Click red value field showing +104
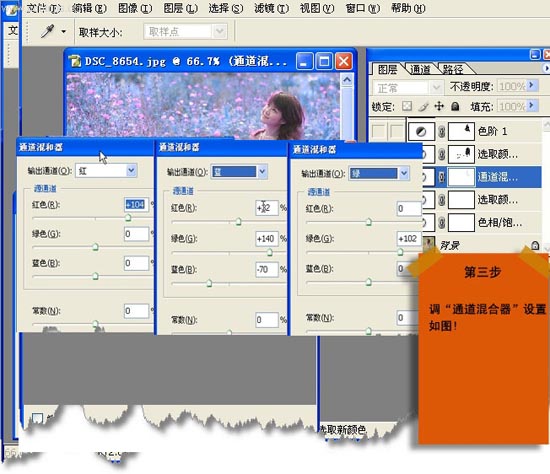550x474 pixels. tap(136, 205)
